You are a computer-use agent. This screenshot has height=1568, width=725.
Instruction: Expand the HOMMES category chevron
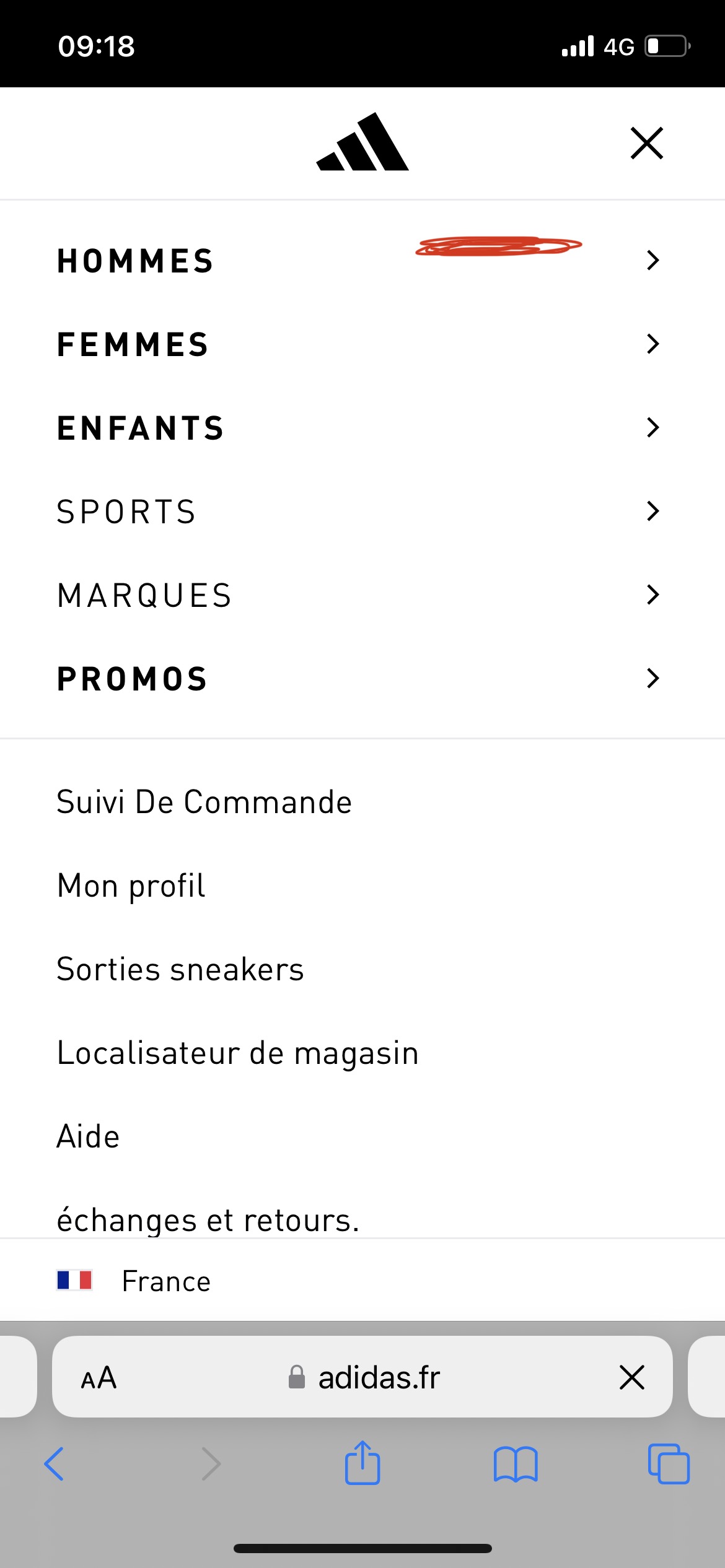point(652,260)
